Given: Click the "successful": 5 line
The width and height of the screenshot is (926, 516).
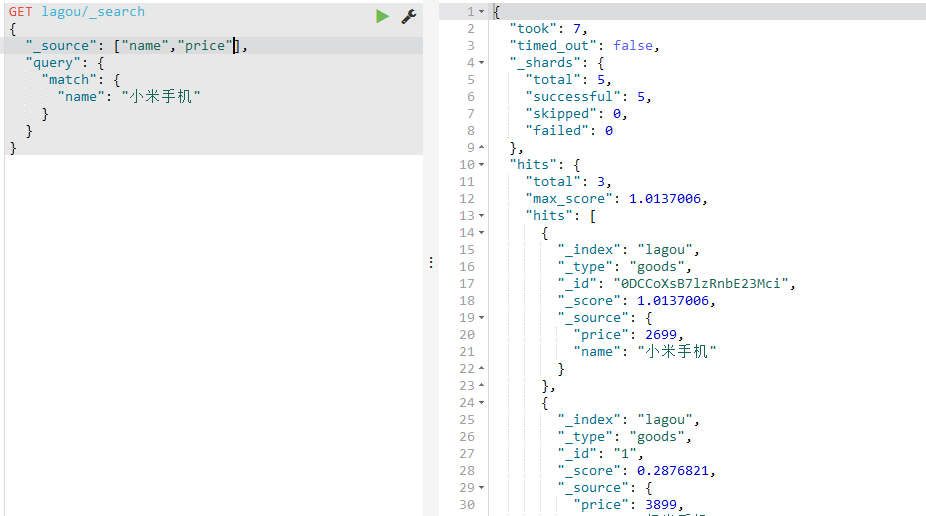Looking at the screenshot, I should point(588,97).
